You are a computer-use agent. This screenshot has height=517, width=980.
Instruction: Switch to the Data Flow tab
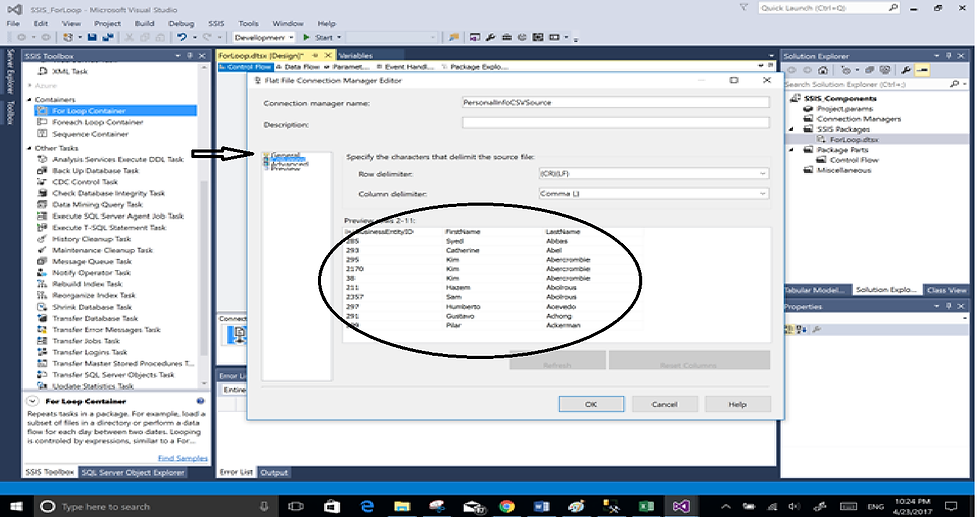pyautogui.click(x=298, y=67)
